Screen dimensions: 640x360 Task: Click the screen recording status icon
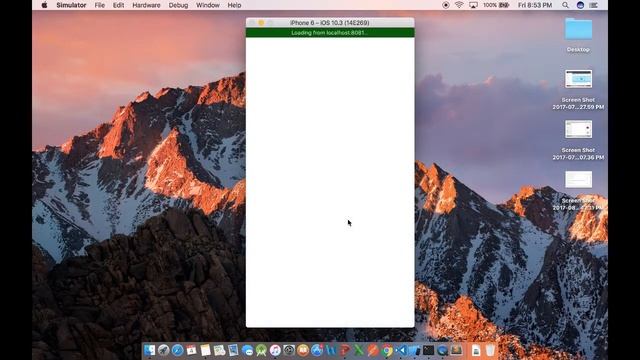click(x=446, y=5)
